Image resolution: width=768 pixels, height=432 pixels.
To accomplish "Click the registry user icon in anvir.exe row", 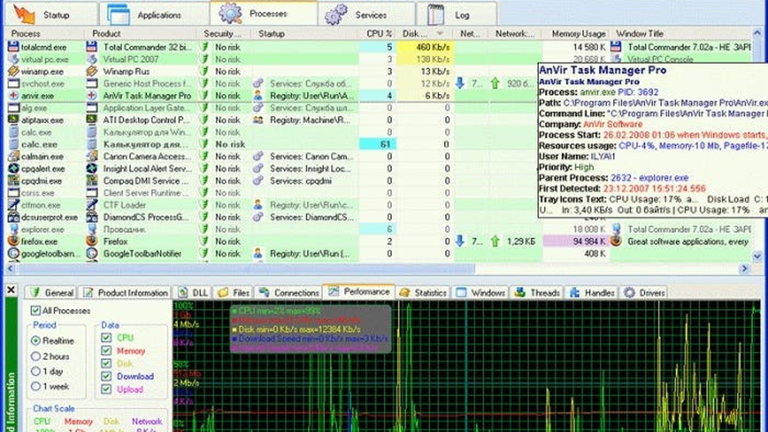I will (x=258, y=96).
